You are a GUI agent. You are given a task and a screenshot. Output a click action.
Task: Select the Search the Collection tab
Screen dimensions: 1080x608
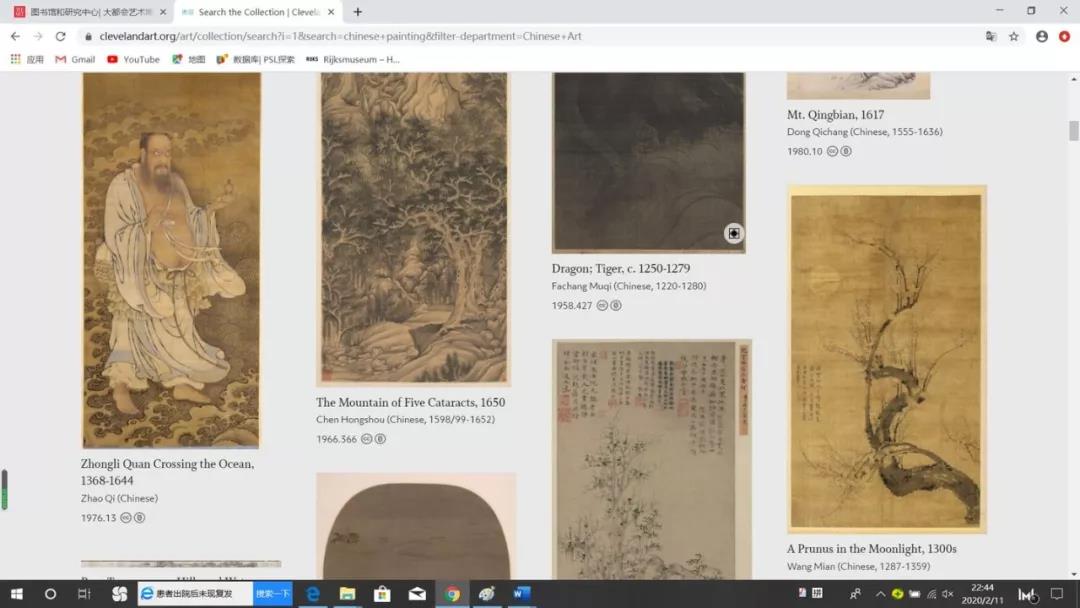(255, 12)
